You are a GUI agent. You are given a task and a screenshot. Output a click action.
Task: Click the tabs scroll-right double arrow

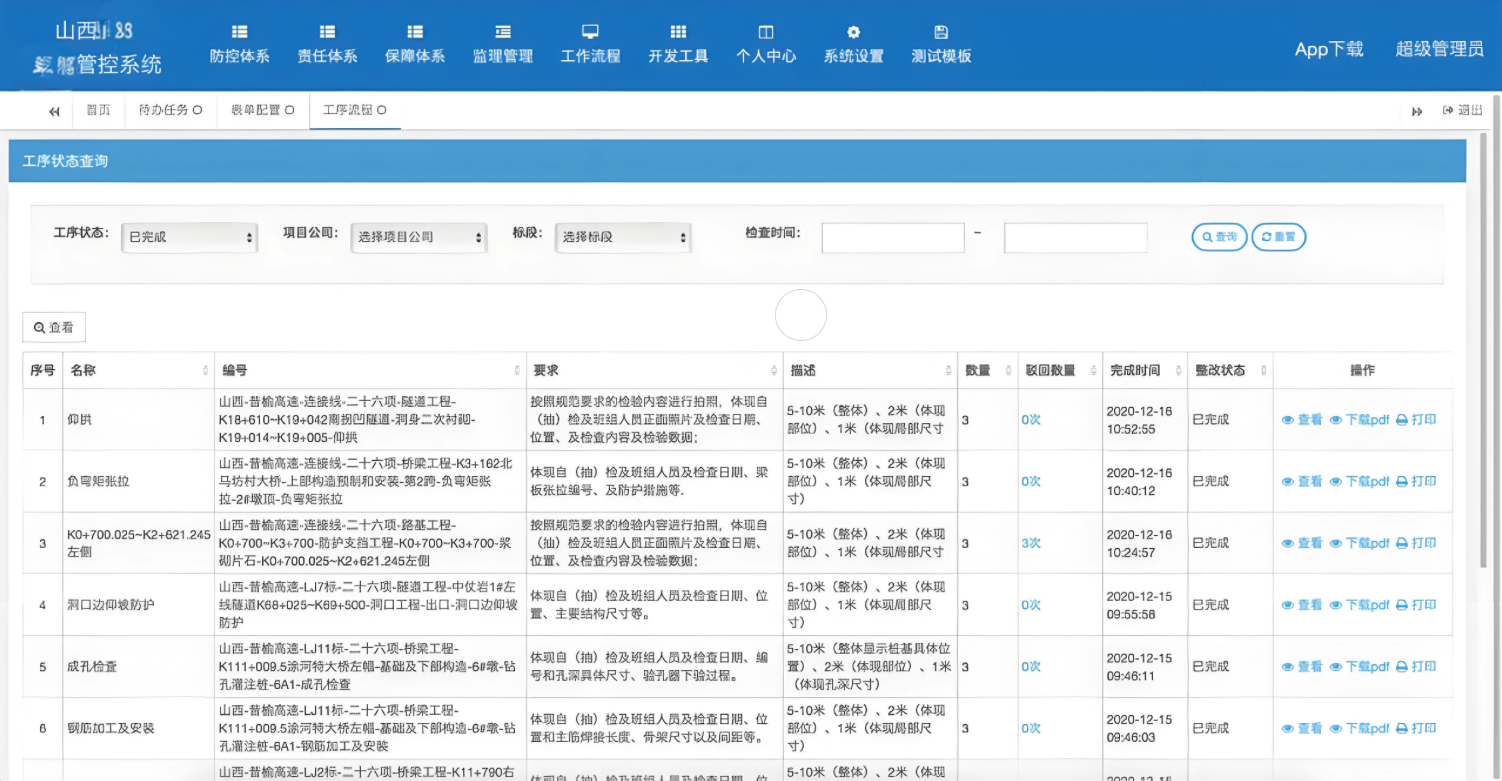point(1417,111)
